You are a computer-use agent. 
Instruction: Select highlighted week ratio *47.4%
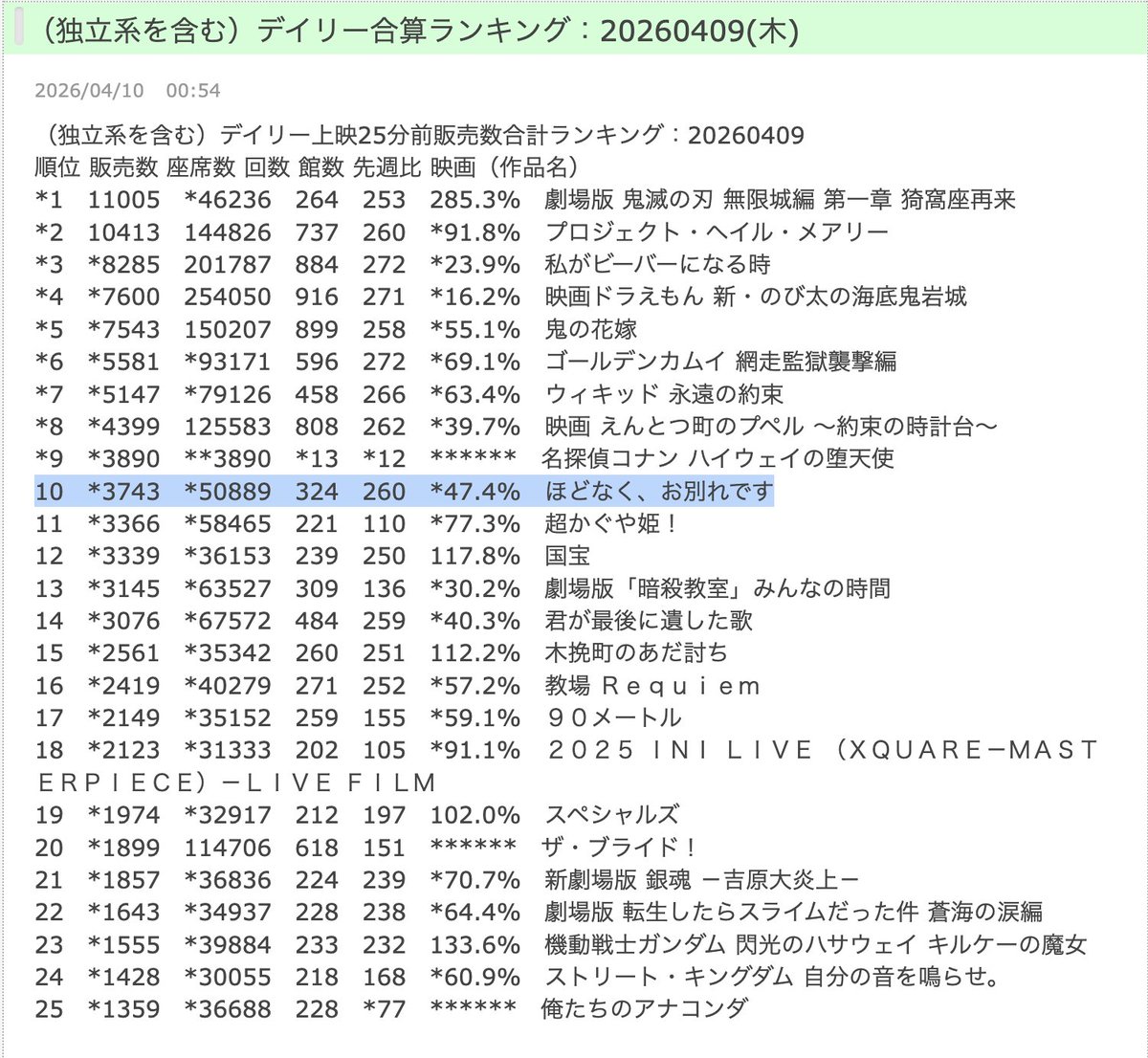tap(475, 493)
